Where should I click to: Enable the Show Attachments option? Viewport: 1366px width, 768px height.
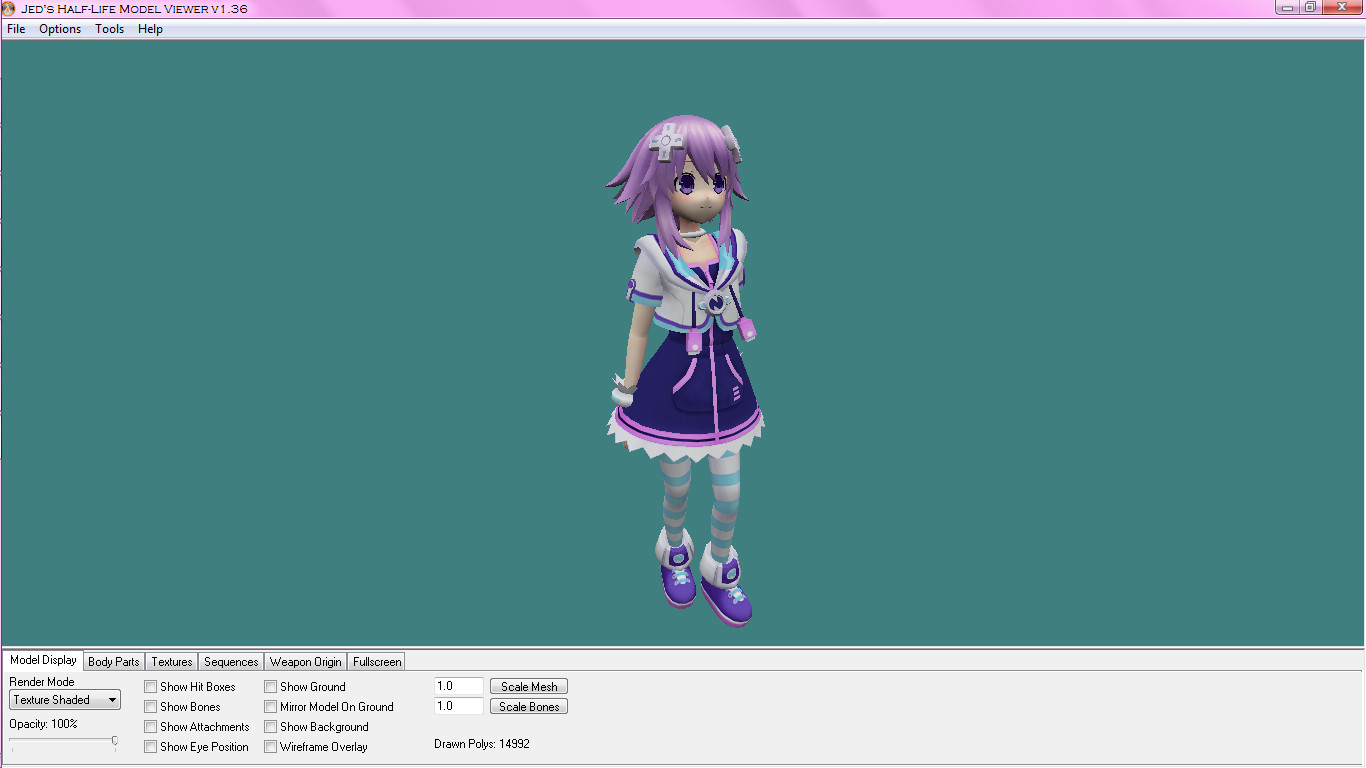[x=151, y=726]
